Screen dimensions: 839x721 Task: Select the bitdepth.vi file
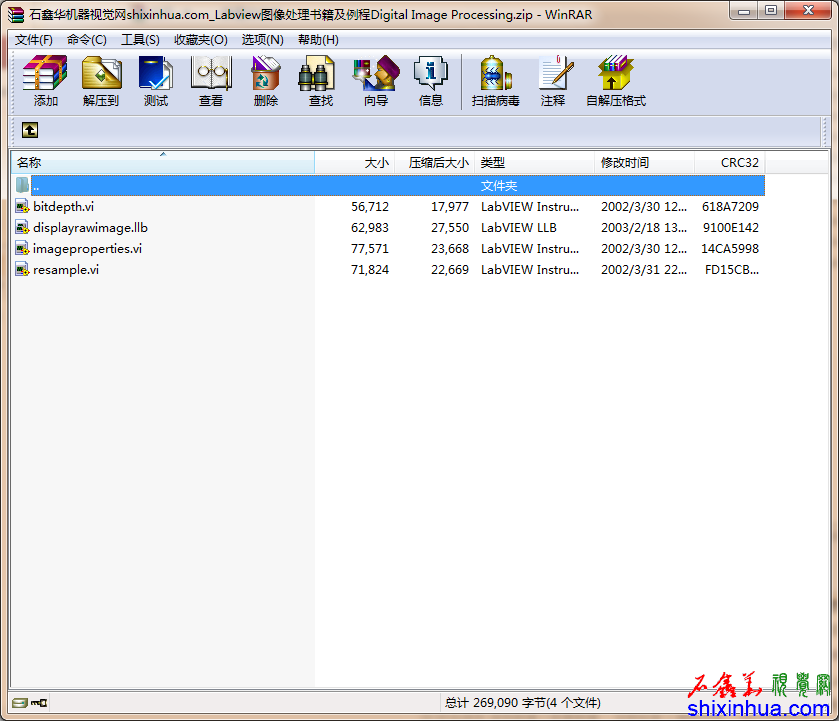(x=63, y=207)
